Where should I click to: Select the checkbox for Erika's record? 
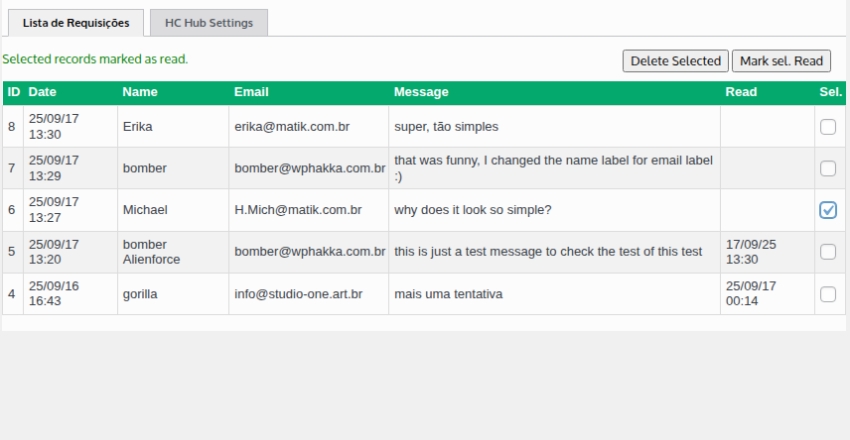[x=828, y=127]
